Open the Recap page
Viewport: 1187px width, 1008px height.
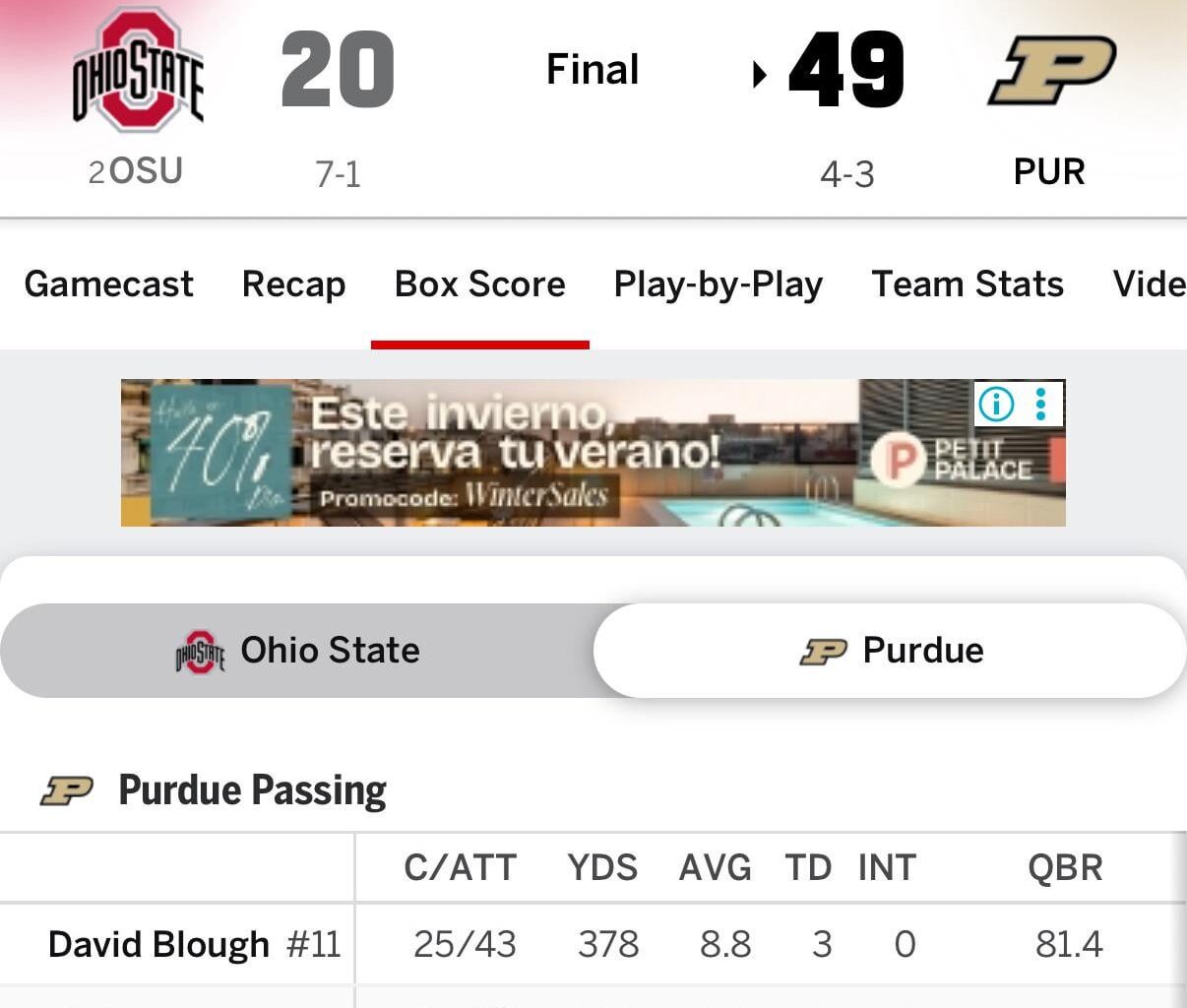[x=293, y=284]
